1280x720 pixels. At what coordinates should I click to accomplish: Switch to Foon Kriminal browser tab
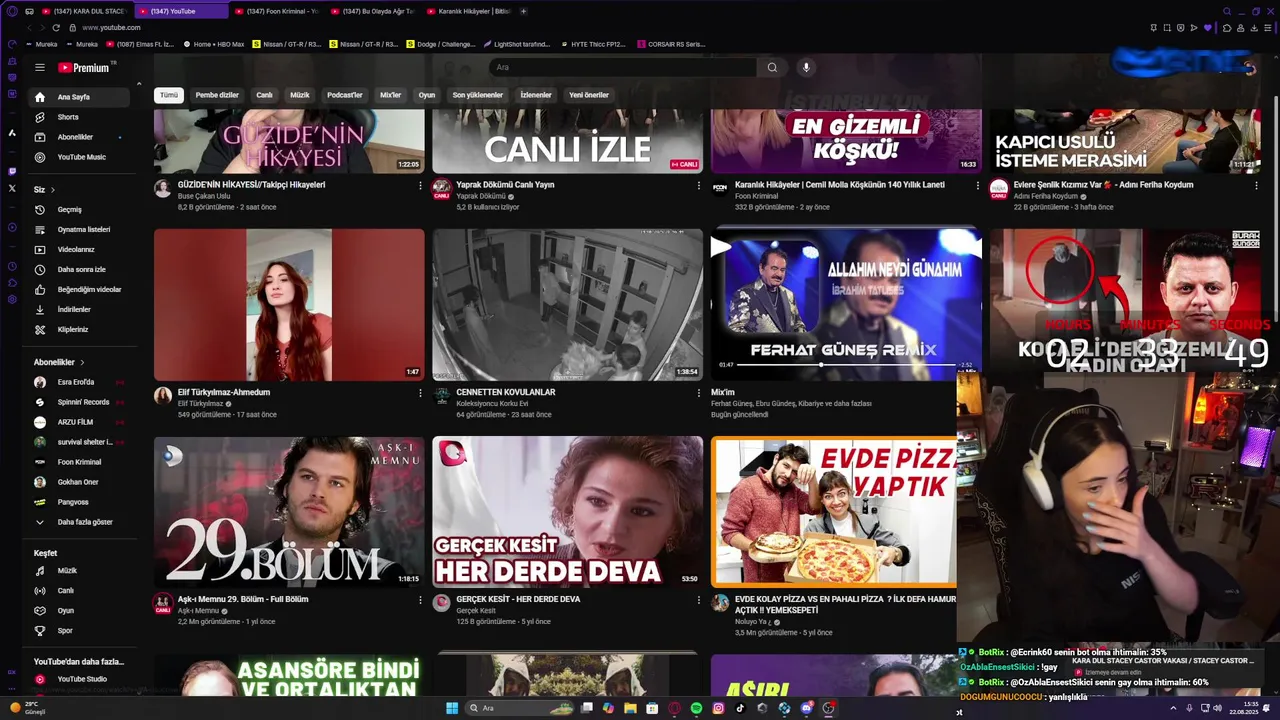(279, 11)
